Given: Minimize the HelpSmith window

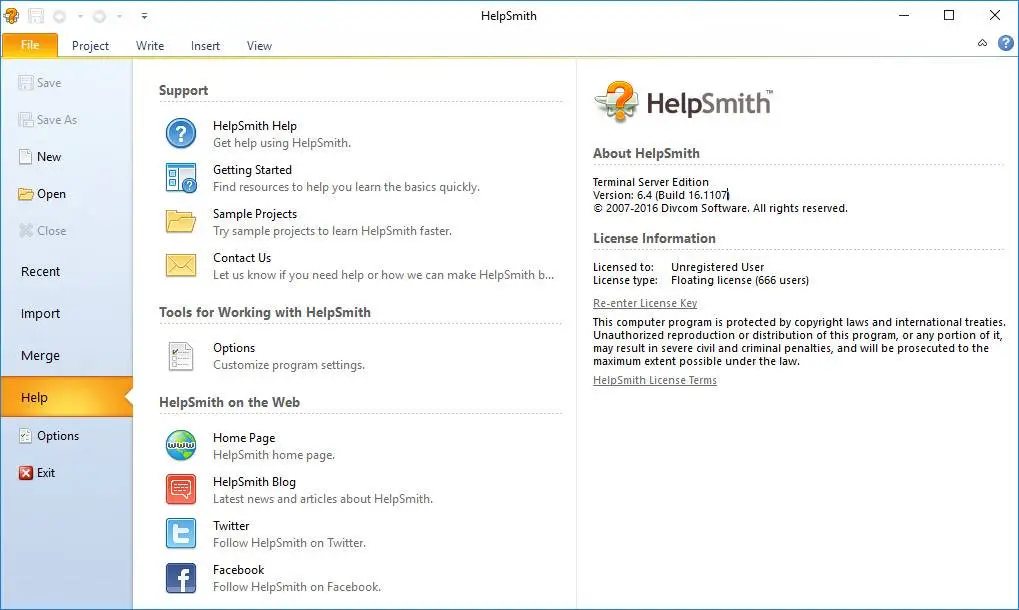Looking at the screenshot, I should point(904,16).
